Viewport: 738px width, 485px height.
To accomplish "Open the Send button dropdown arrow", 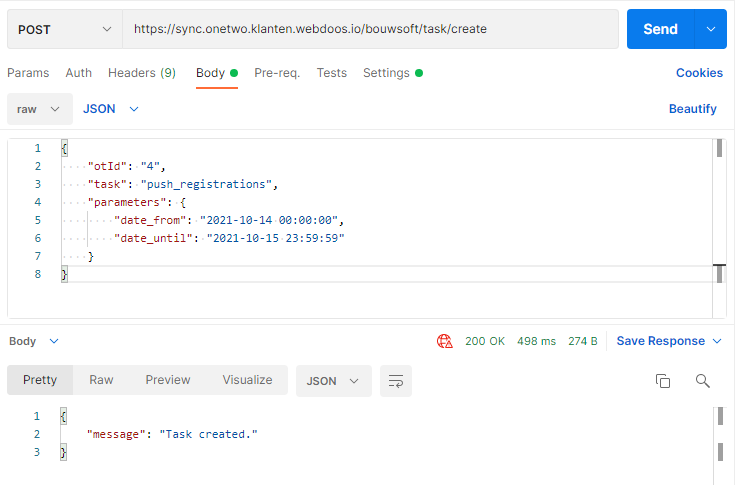I will click(x=710, y=29).
